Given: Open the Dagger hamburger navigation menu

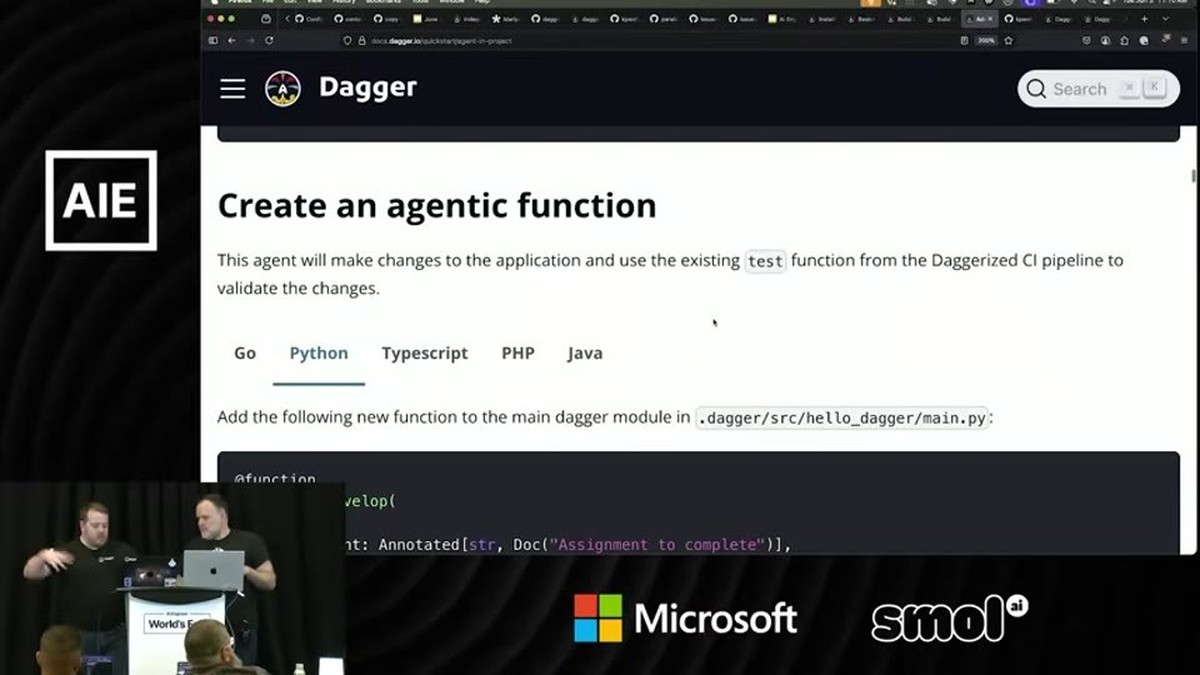Looking at the screenshot, I should tap(233, 88).
